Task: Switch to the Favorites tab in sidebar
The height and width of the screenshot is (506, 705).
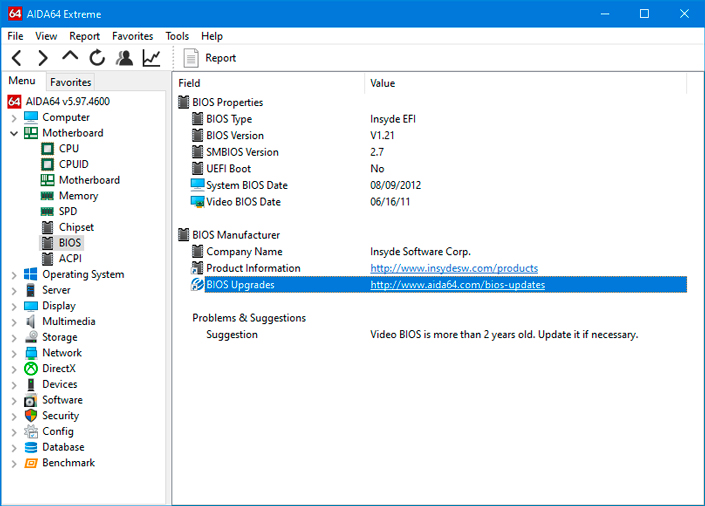Action: click(x=71, y=82)
